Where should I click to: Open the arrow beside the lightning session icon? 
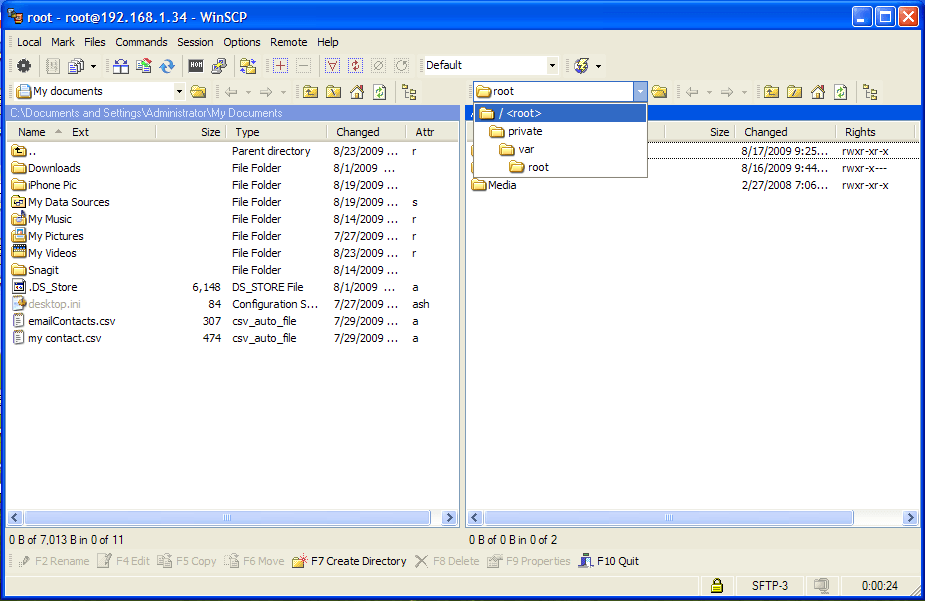[598, 66]
